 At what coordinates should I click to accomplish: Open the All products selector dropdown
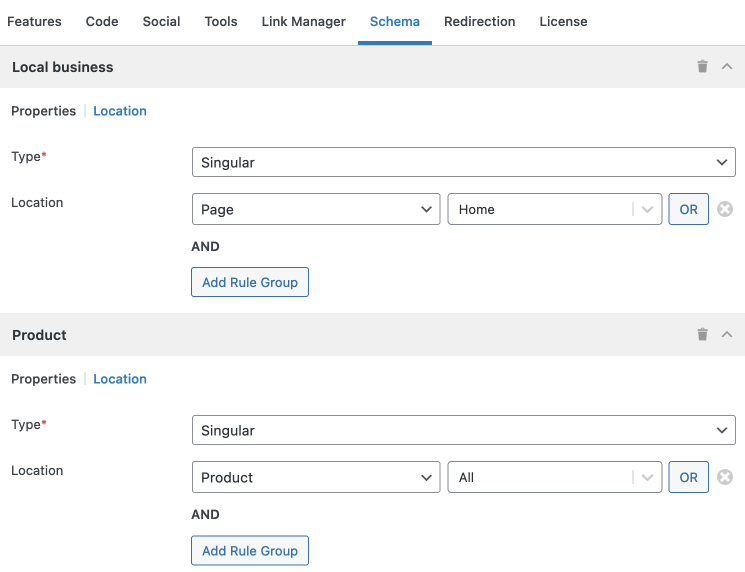554,478
